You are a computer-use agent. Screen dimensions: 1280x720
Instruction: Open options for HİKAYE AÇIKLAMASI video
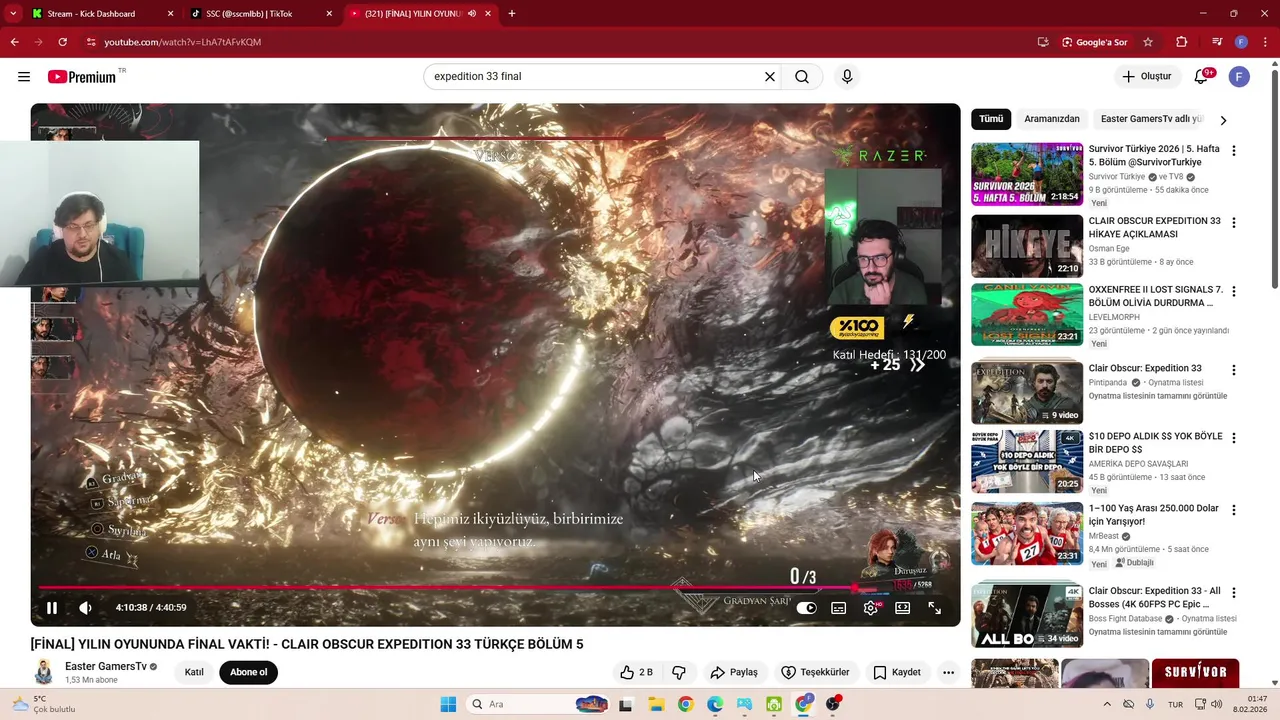click(x=1233, y=222)
